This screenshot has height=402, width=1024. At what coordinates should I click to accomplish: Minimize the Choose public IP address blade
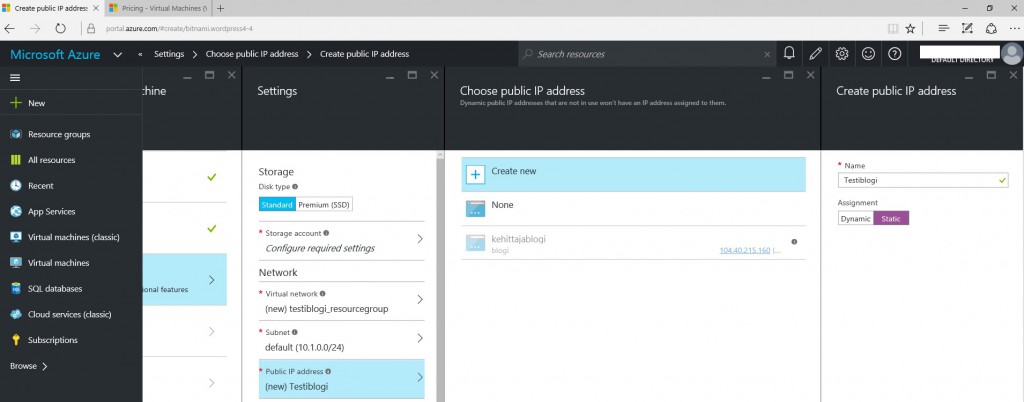tap(767, 76)
